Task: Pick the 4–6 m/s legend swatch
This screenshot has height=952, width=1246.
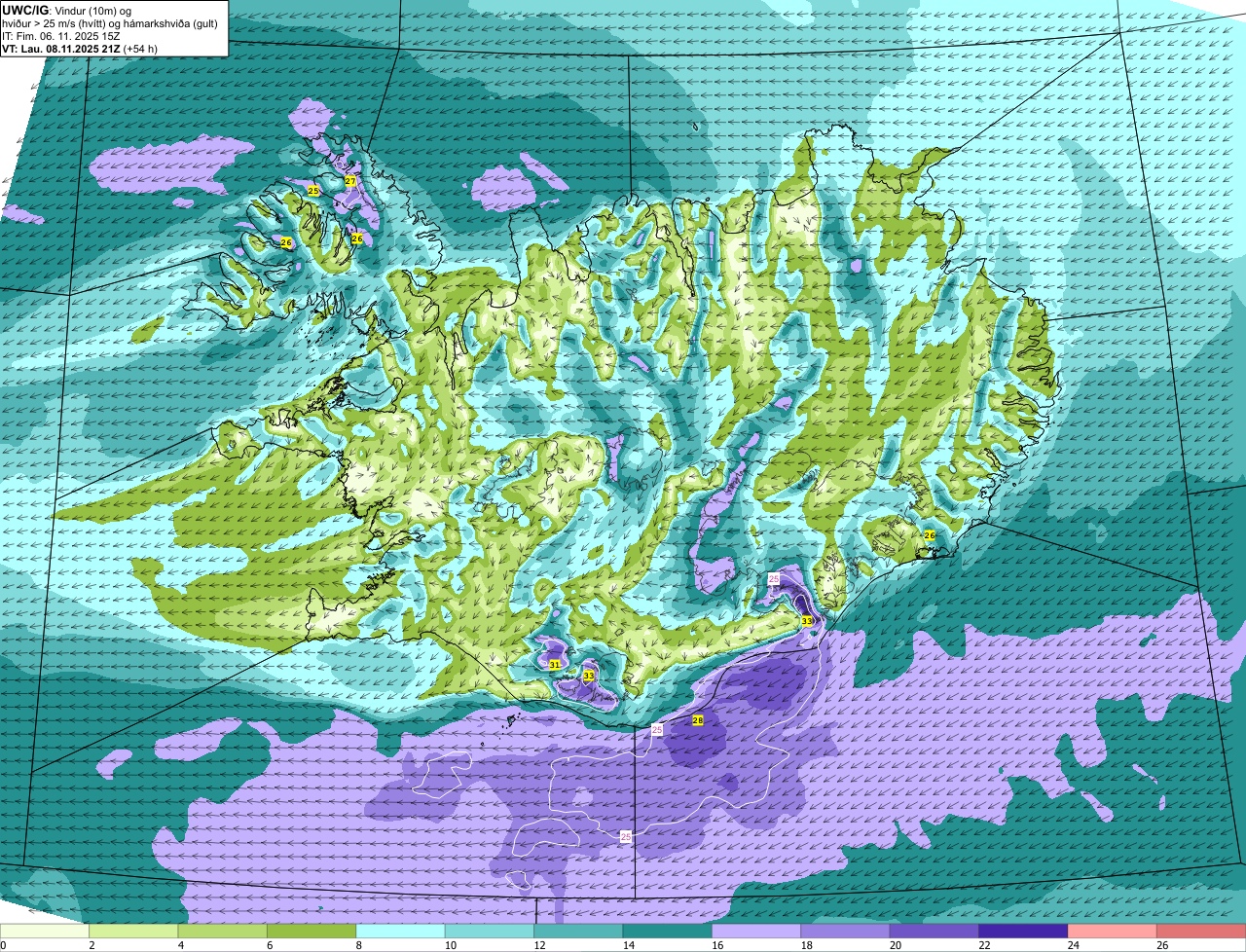Action: pyautogui.click(x=223, y=931)
